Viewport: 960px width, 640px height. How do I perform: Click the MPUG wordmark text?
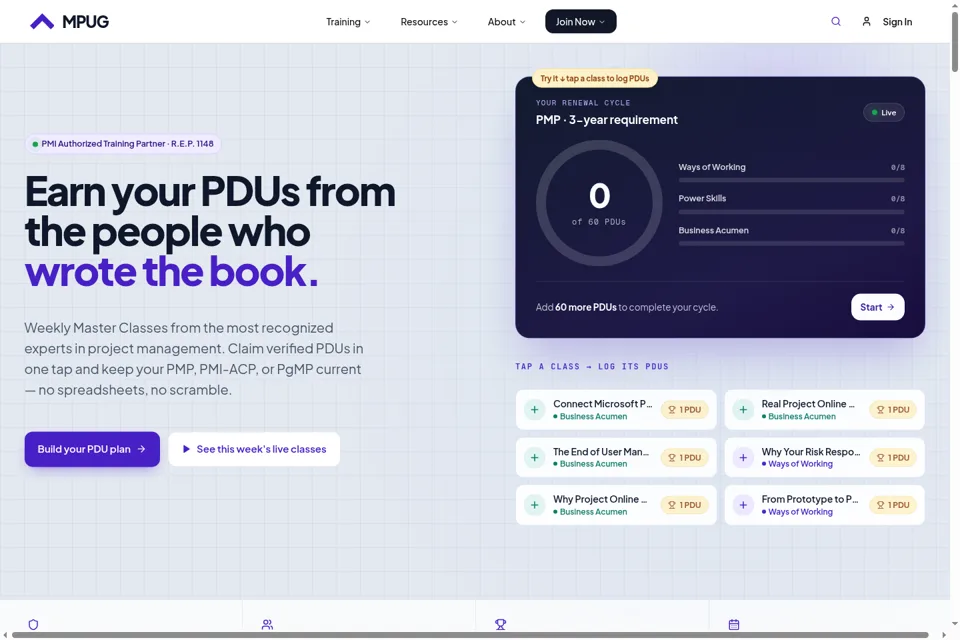86,21
